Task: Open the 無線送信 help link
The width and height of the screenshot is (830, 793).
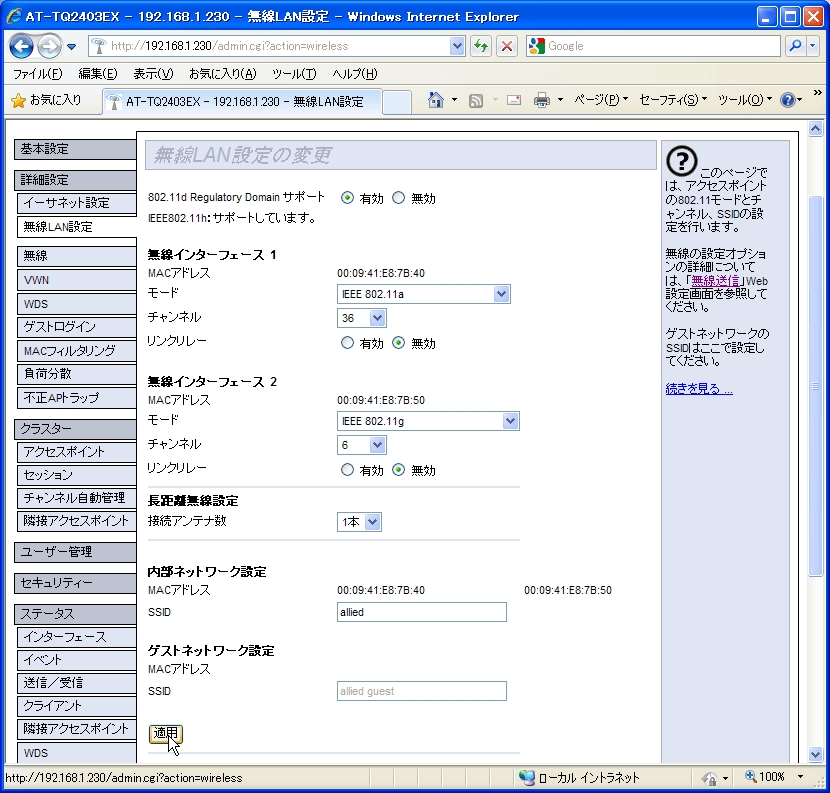Action: (715, 281)
